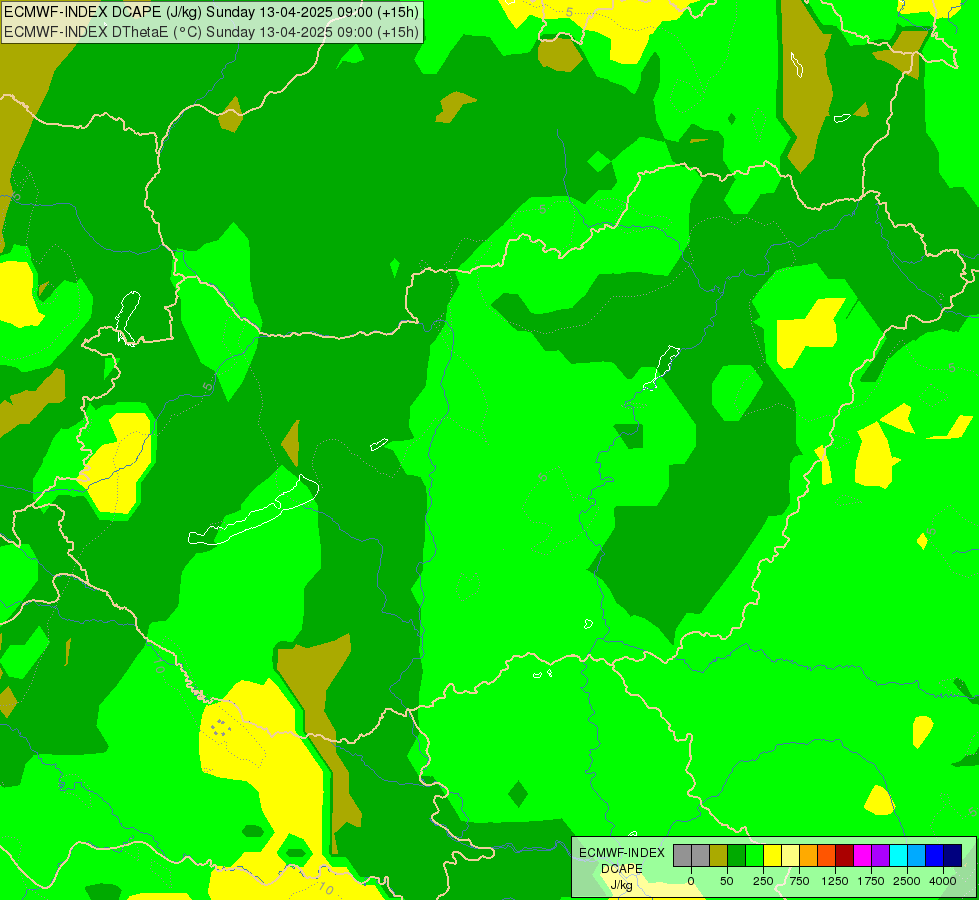The width and height of the screenshot is (979, 900).
Task: Pick the saturated yellow legend swatch
Action: [772, 856]
